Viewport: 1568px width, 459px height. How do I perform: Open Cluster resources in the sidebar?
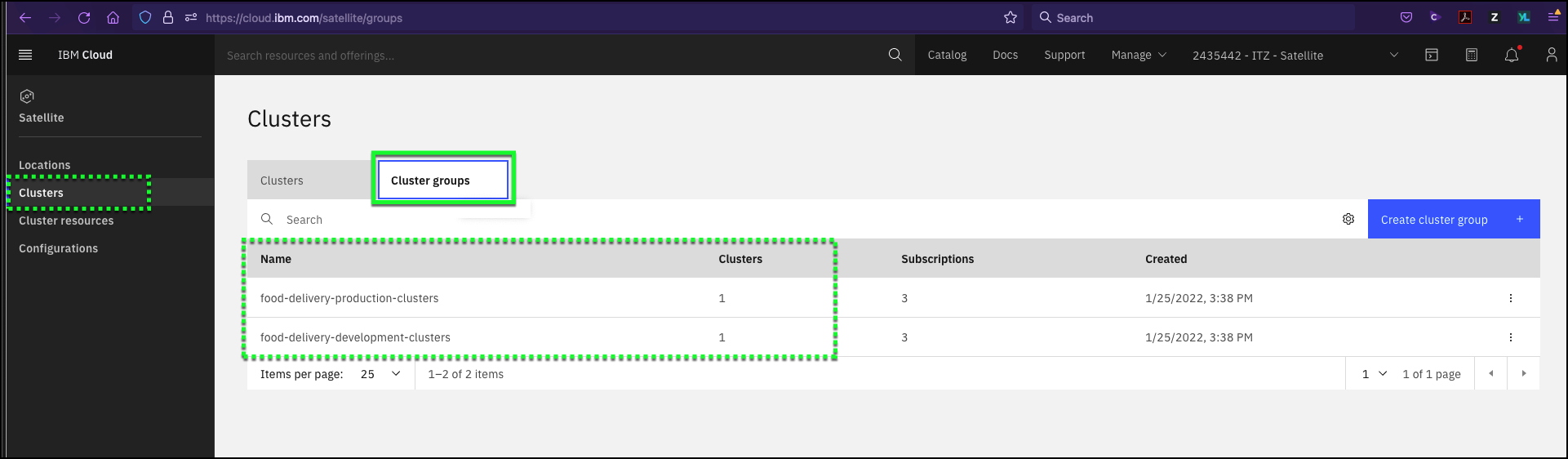66,221
